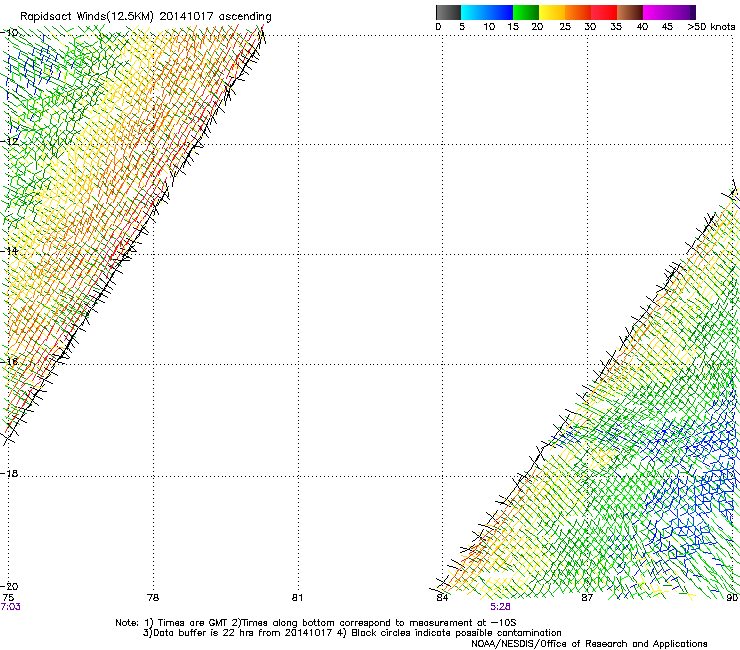The image size is (740, 650).
Task: Click the latitude label '-12'
Action: pos(10,141)
